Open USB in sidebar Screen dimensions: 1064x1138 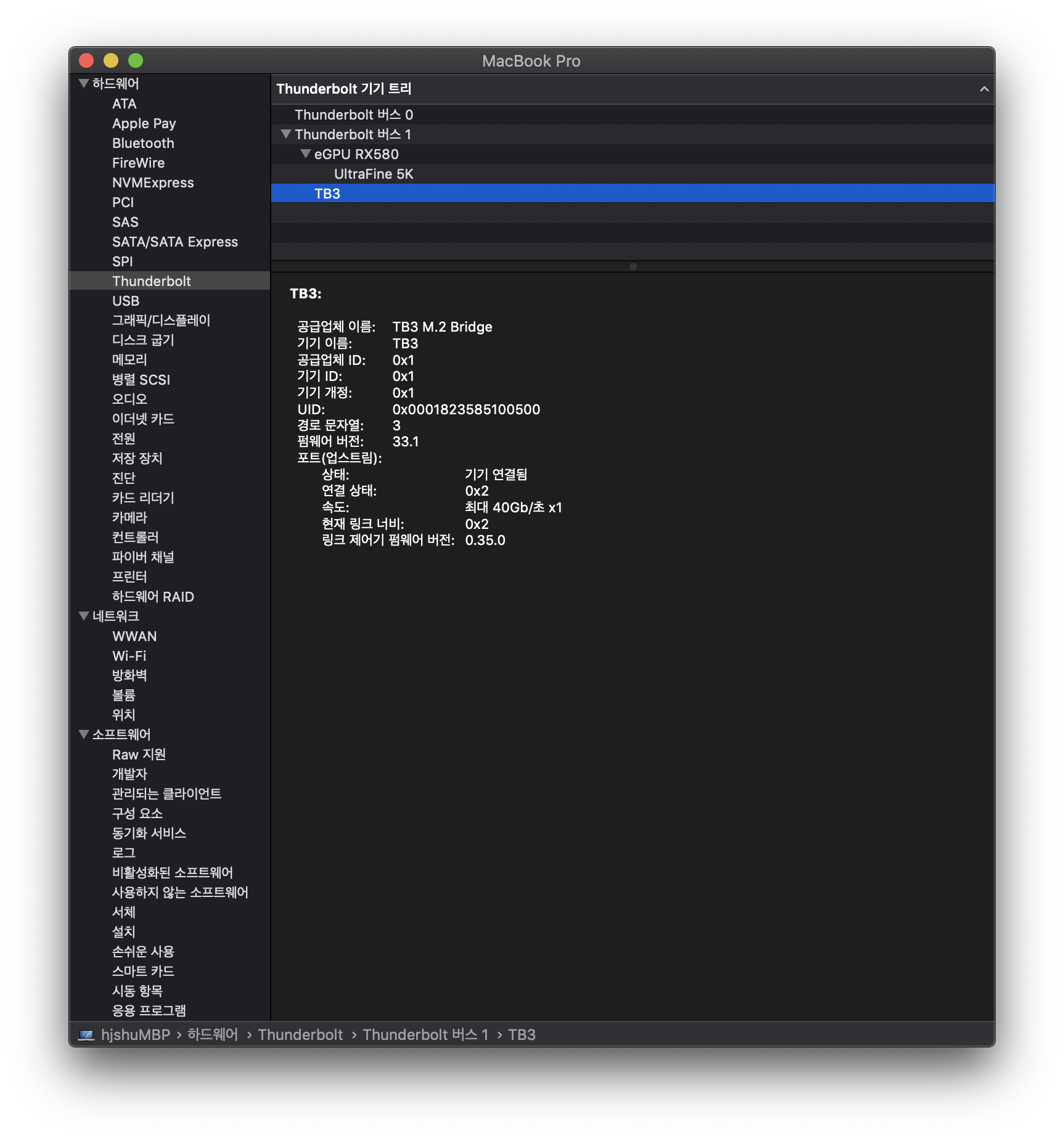[126, 301]
